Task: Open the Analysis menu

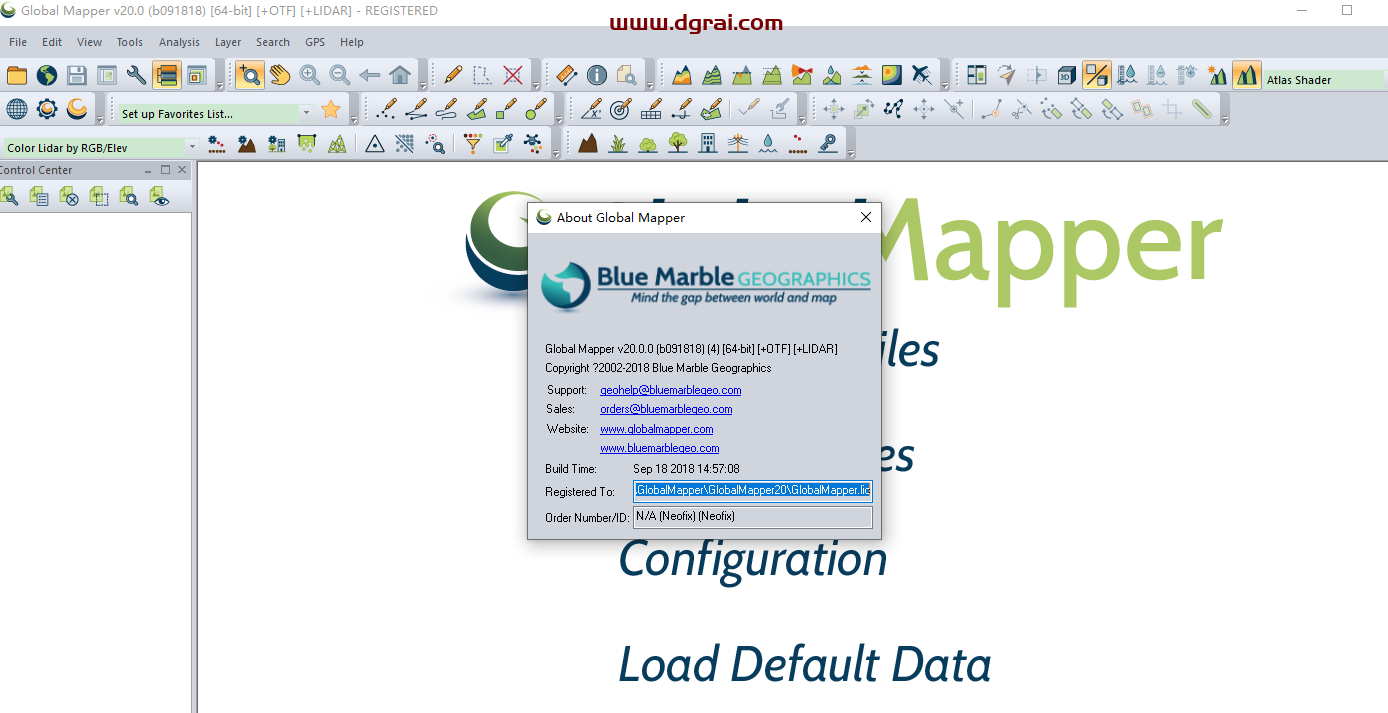Action: coord(179,42)
